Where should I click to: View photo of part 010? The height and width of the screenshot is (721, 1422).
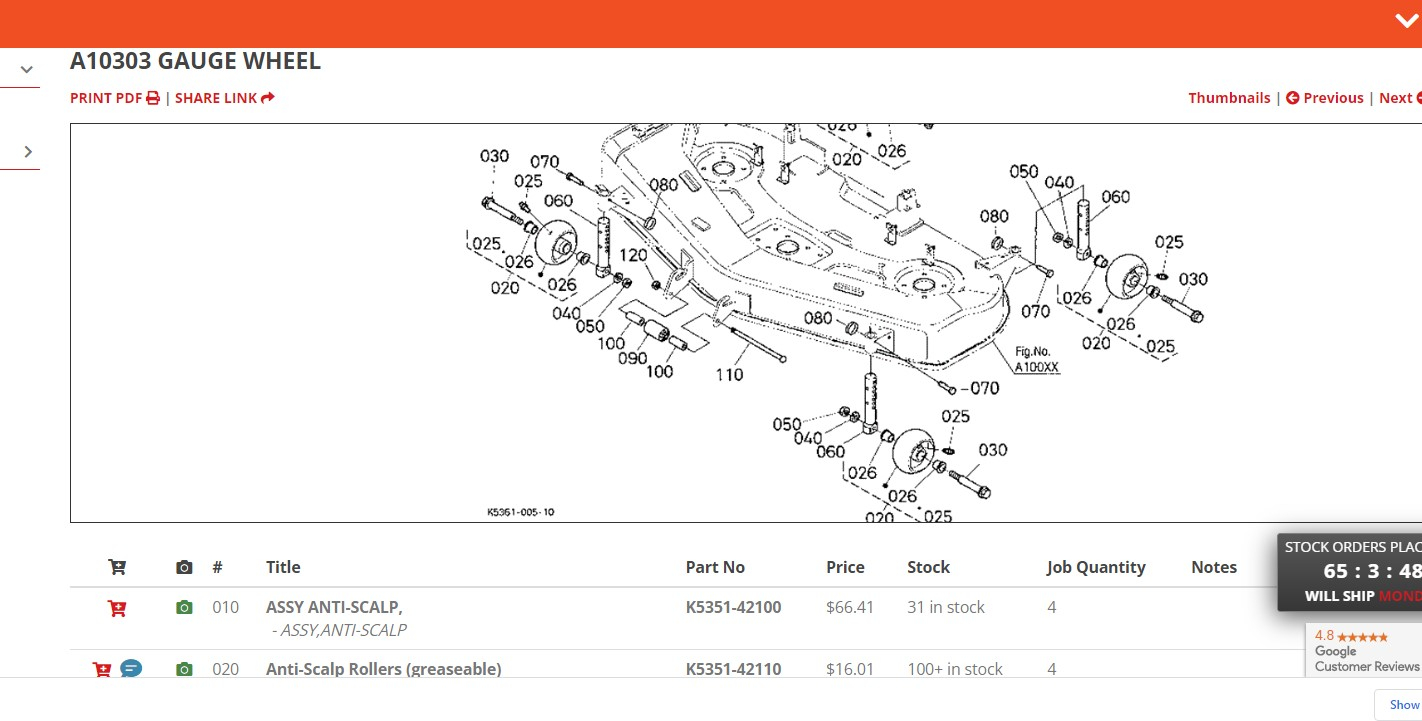tap(184, 608)
